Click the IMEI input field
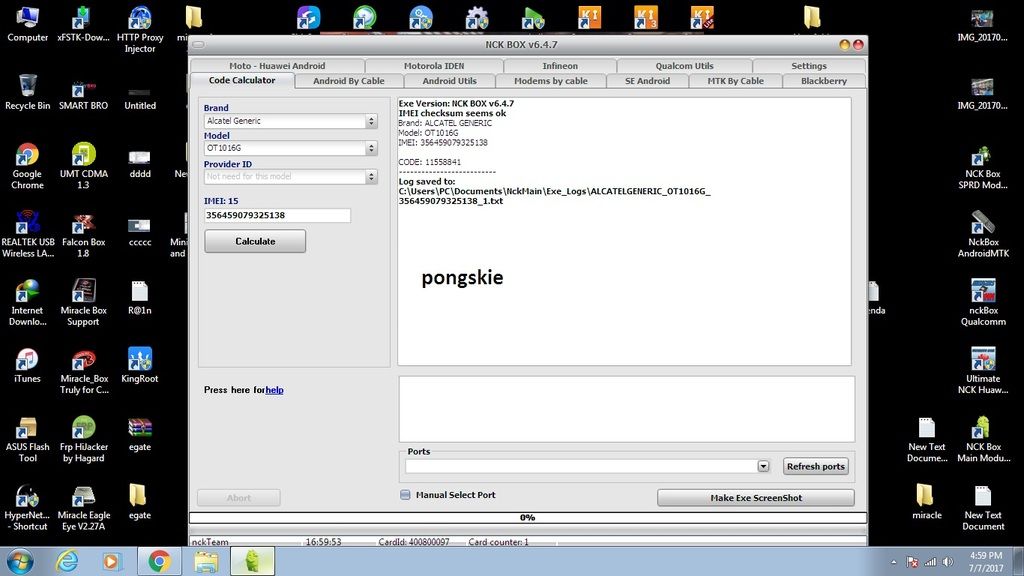 (277, 215)
